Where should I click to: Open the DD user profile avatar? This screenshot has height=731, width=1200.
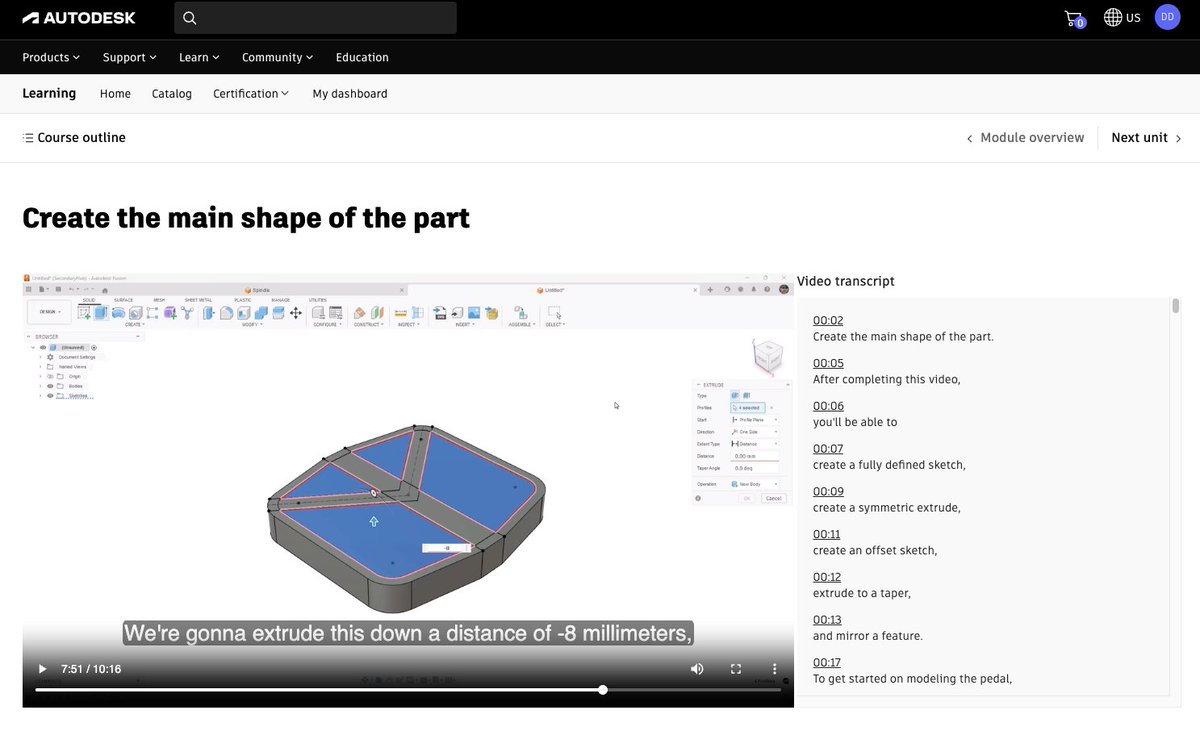coord(1167,17)
